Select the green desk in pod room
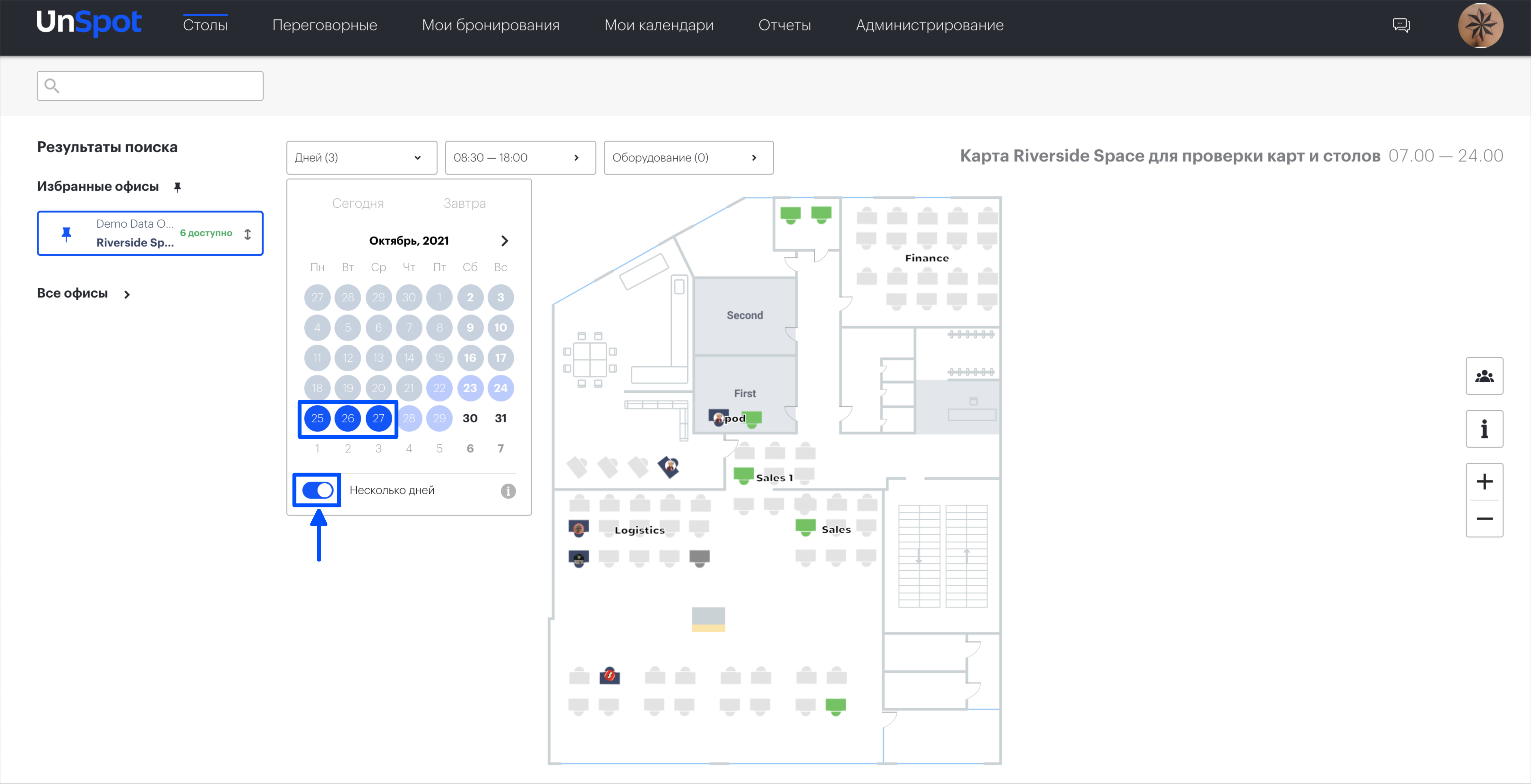 (x=753, y=419)
